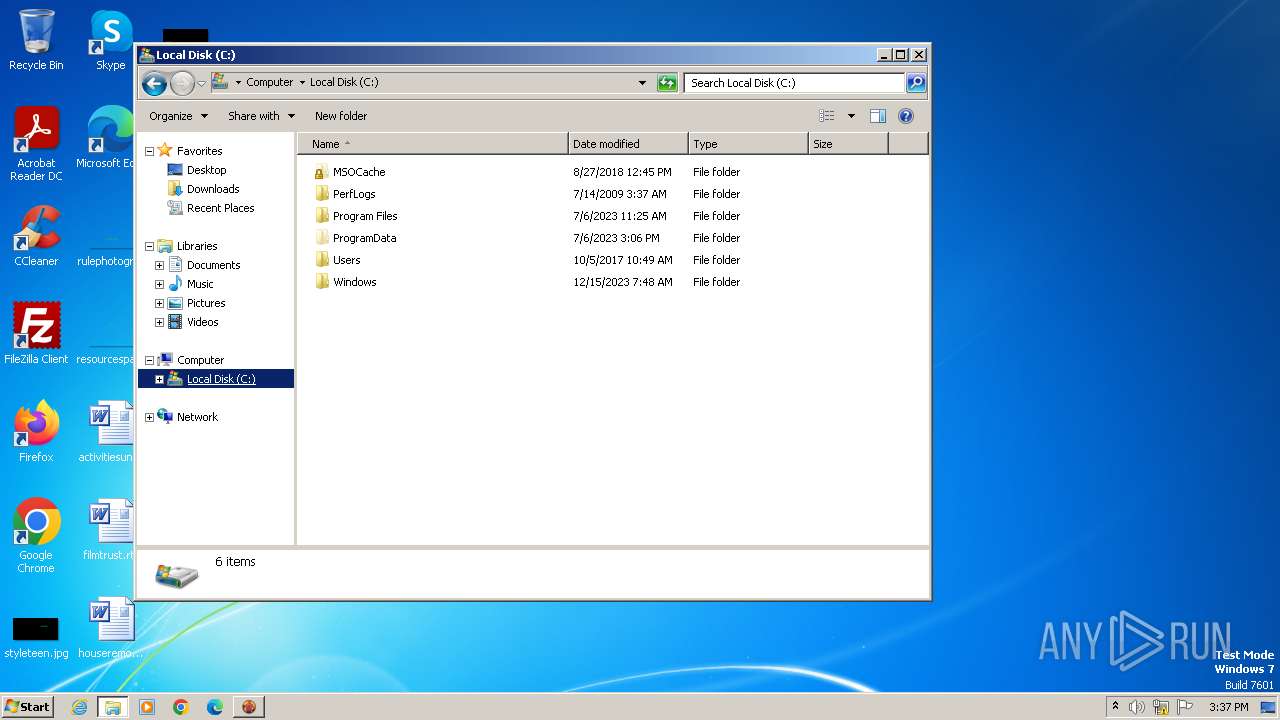The height and width of the screenshot is (720, 1280).
Task: Focus the Search Local Disk (C:) field
Action: click(795, 83)
